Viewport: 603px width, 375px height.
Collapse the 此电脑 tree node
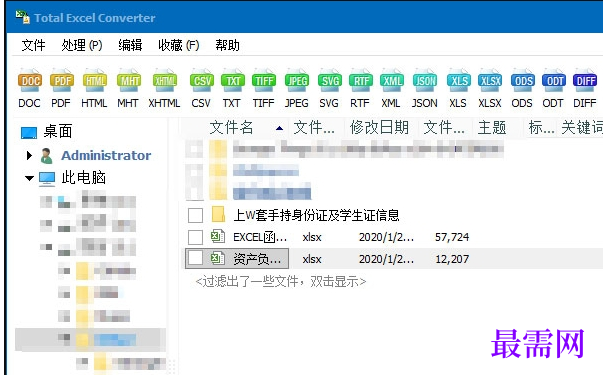point(29,178)
